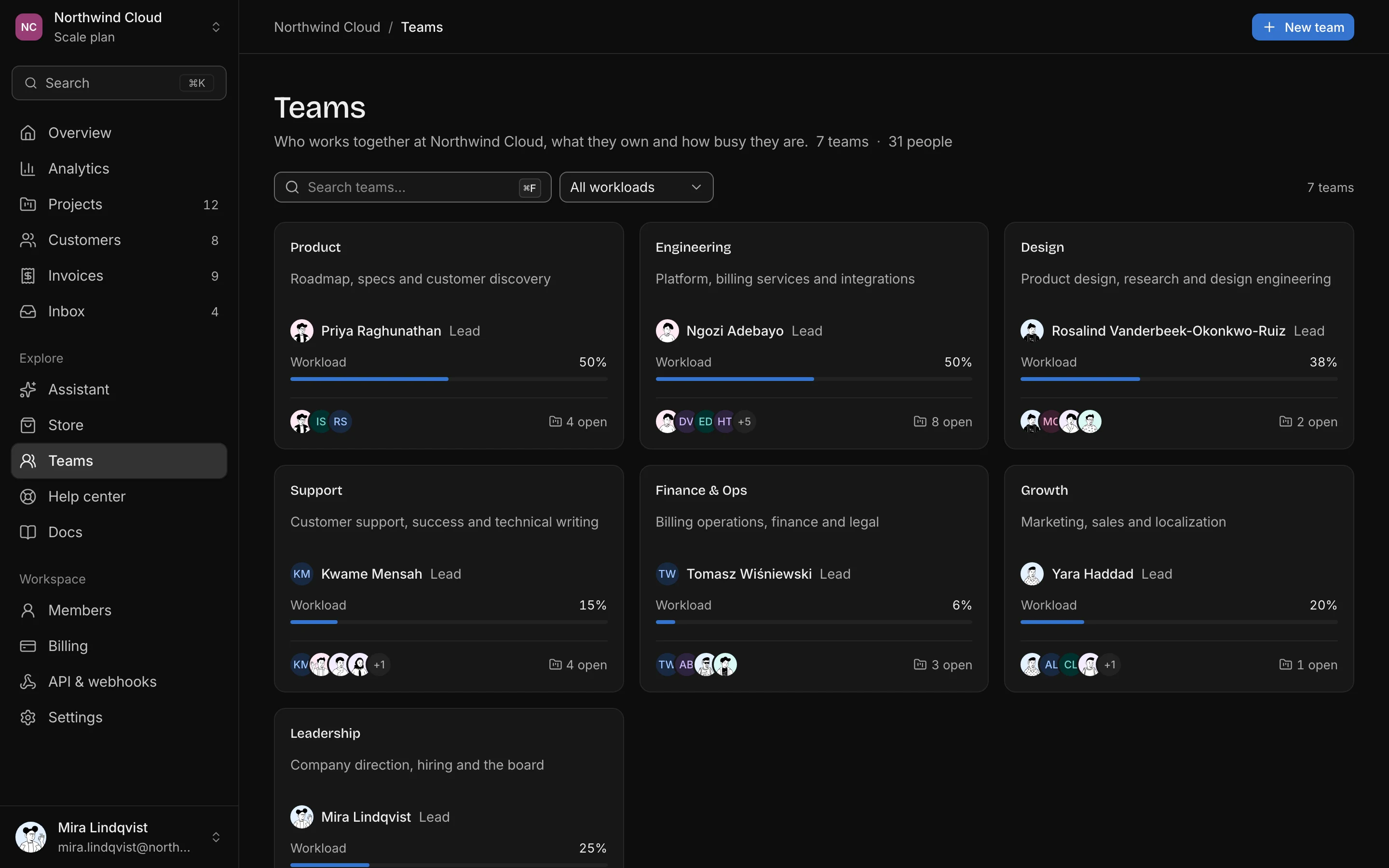Viewport: 1389px width, 868px height.
Task: Open the Mira Lindqvist account menu chevron
Action: click(216, 837)
